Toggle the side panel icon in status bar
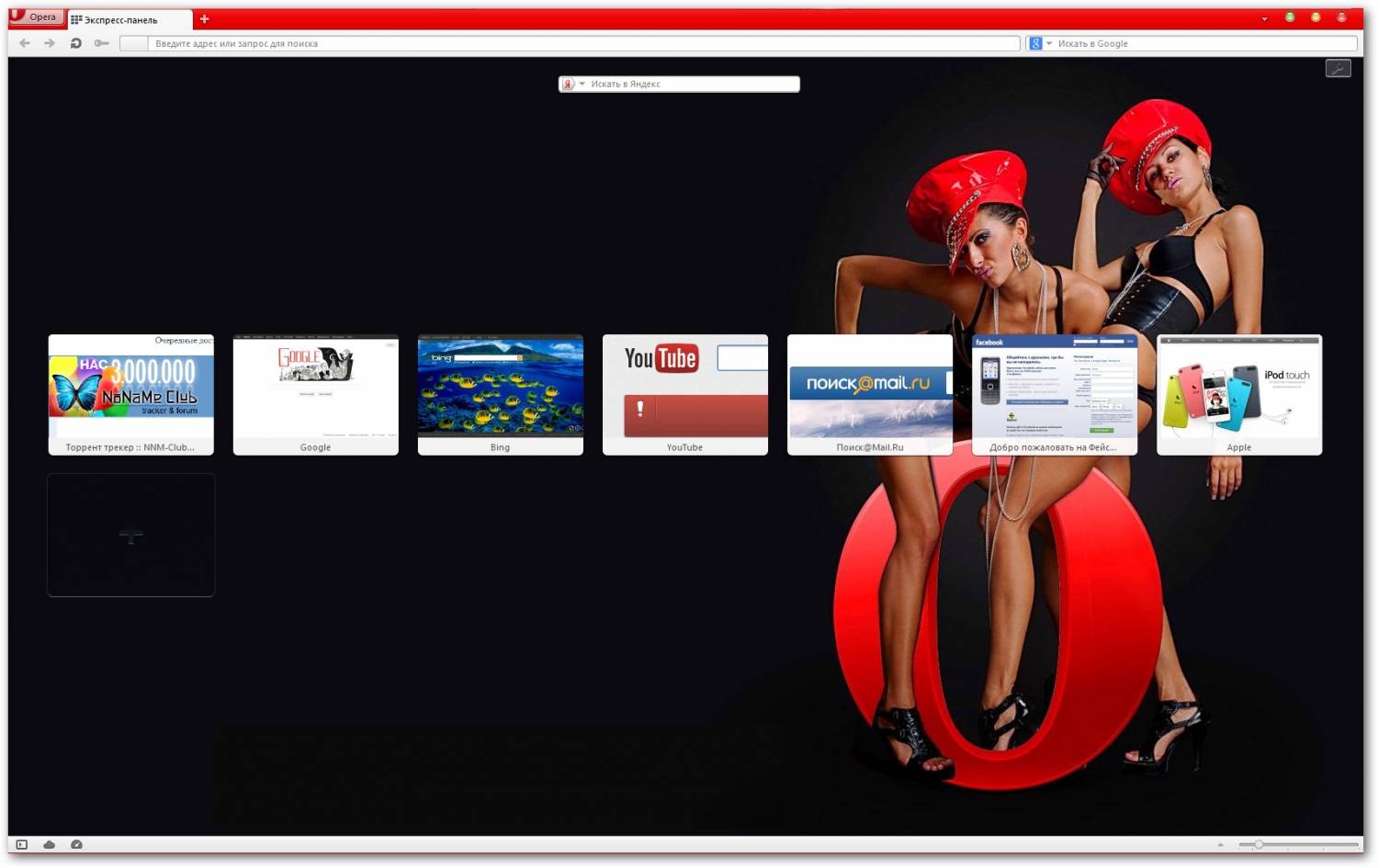The width and height of the screenshot is (1378, 868). (x=22, y=844)
